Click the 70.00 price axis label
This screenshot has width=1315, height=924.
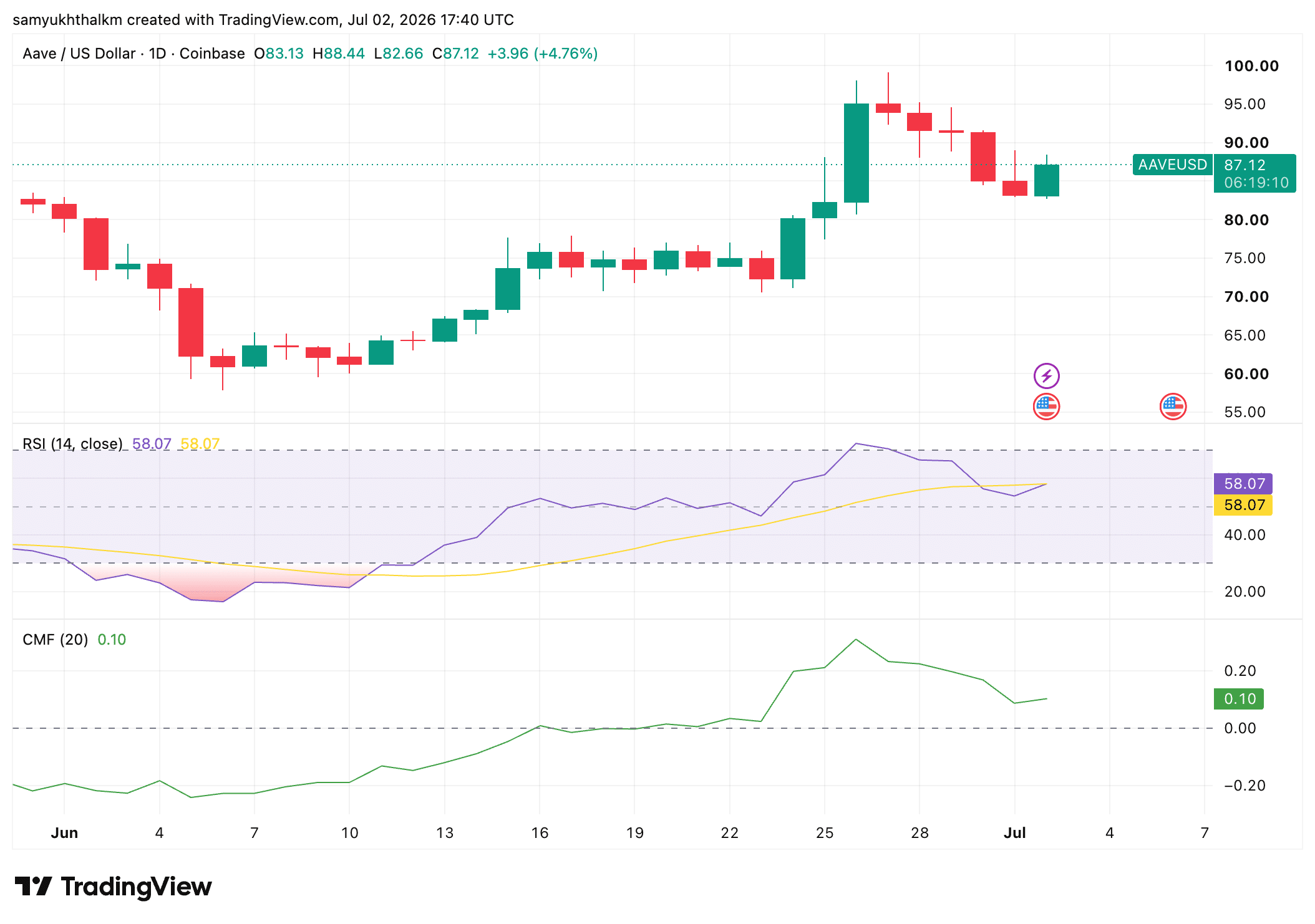(1246, 297)
